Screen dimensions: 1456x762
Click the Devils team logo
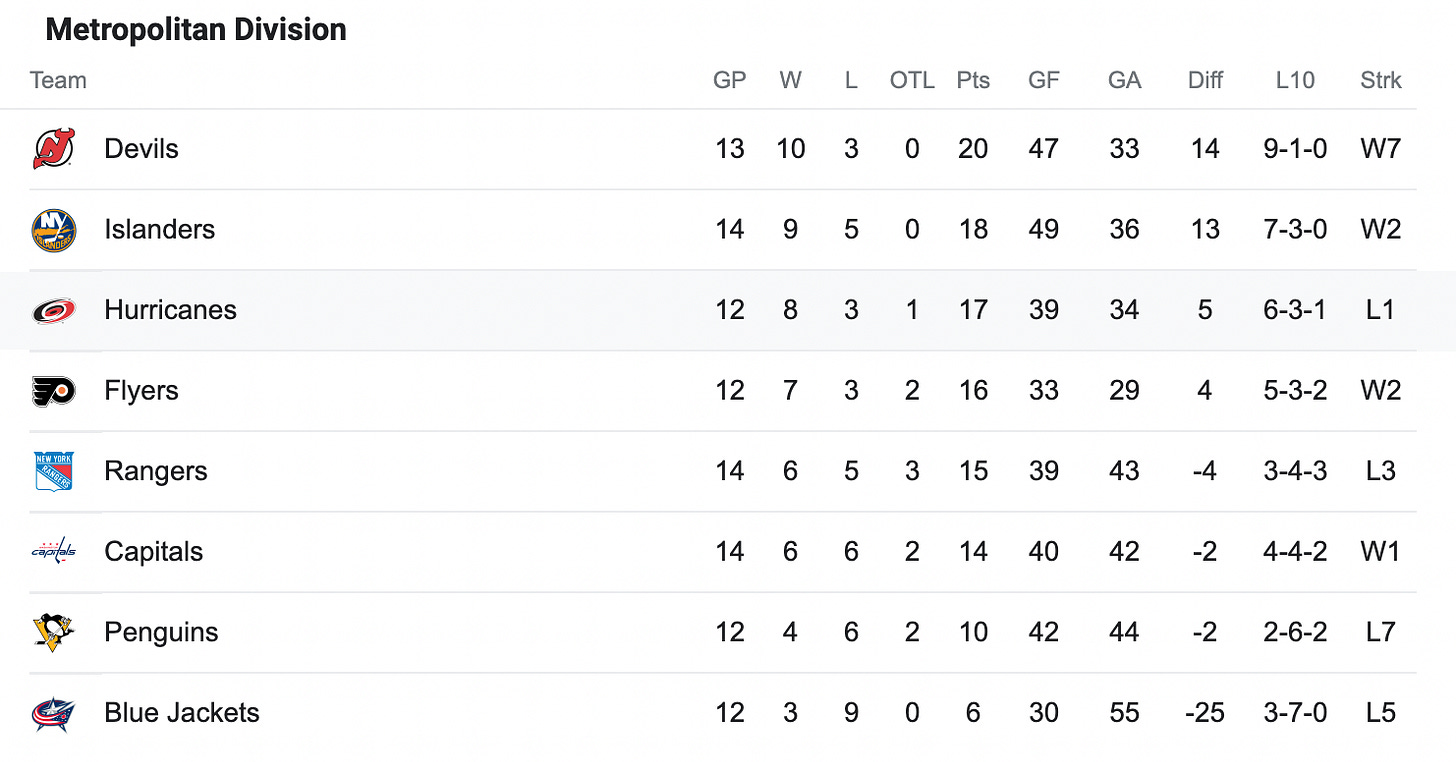[x=53, y=149]
